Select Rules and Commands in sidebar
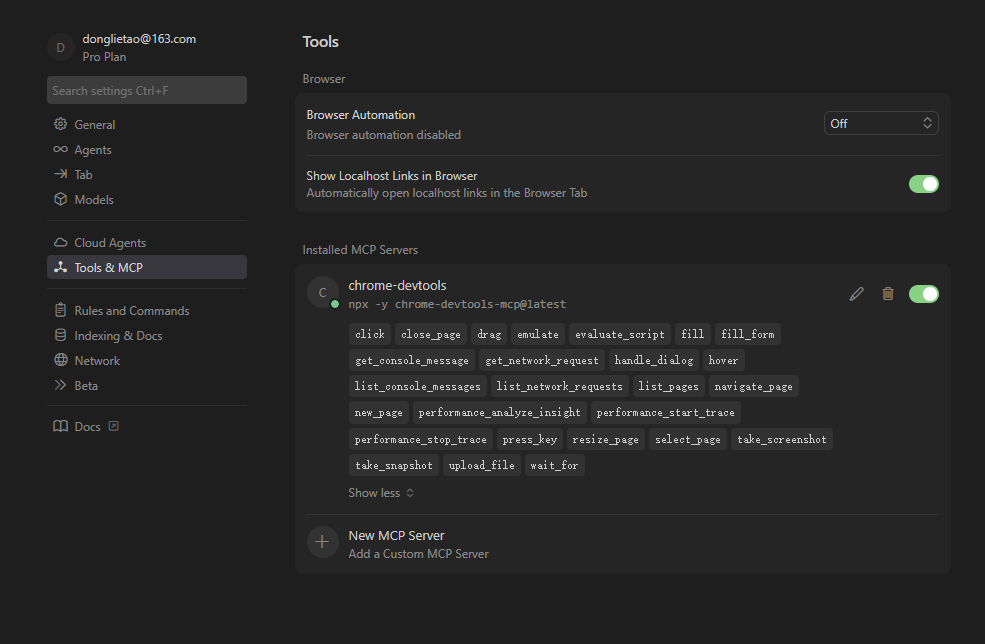 point(131,311)
